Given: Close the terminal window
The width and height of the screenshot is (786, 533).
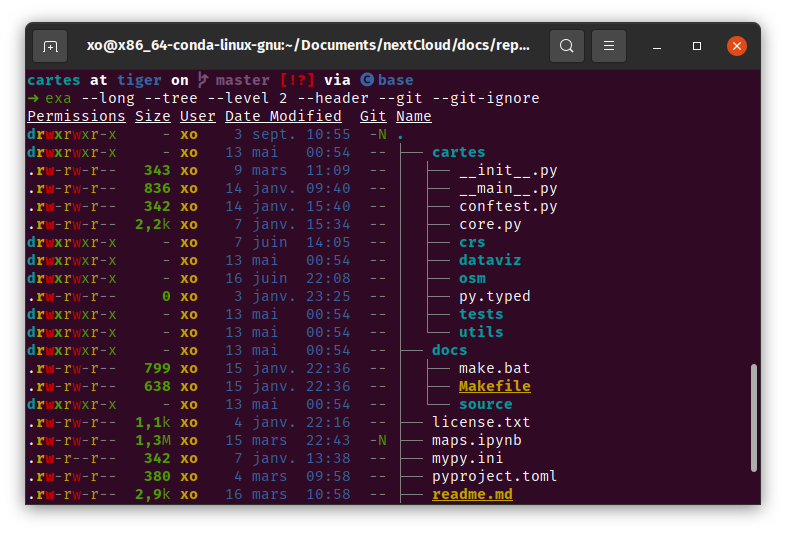Looking at the screenshot, I should coord(737,46).
